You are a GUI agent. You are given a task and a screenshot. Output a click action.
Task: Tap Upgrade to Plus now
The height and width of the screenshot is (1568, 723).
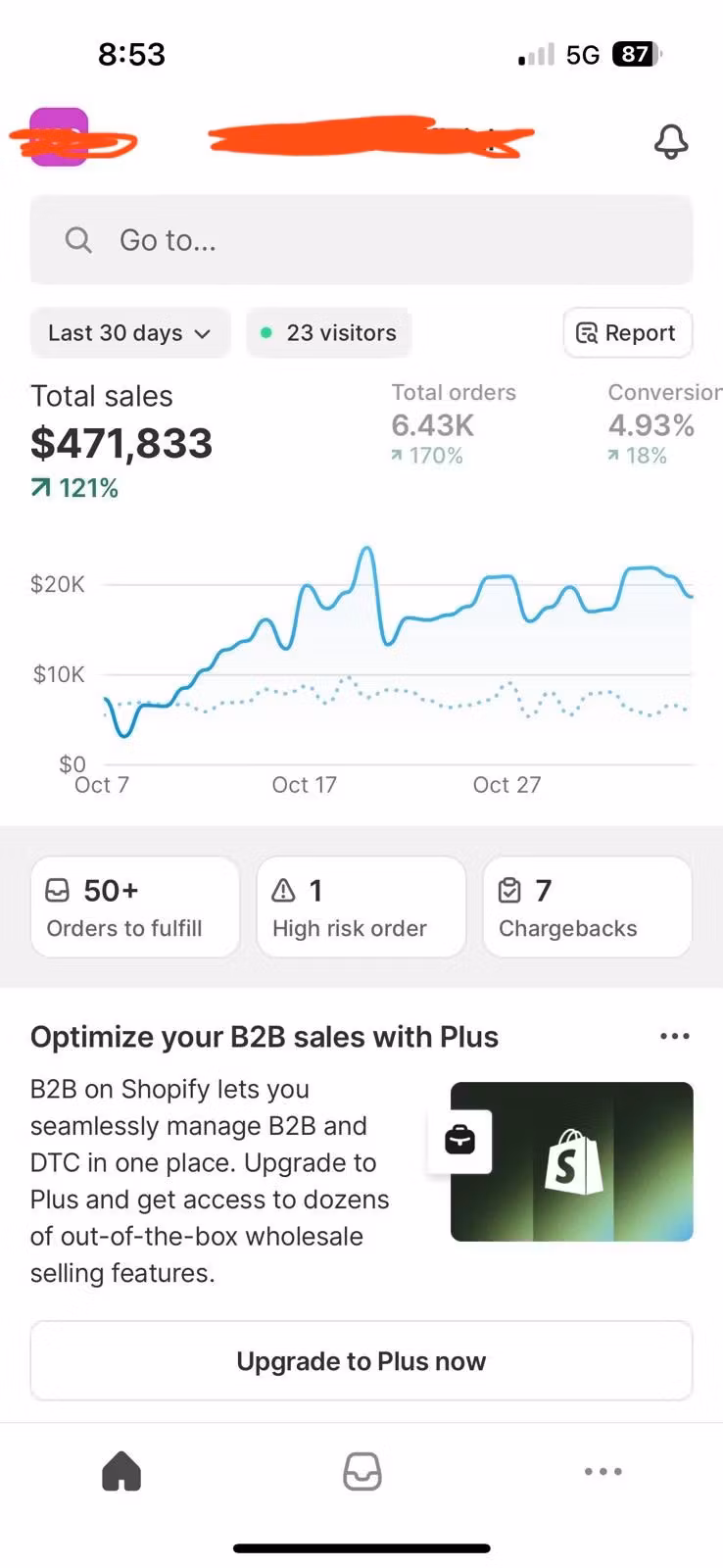361,1361
